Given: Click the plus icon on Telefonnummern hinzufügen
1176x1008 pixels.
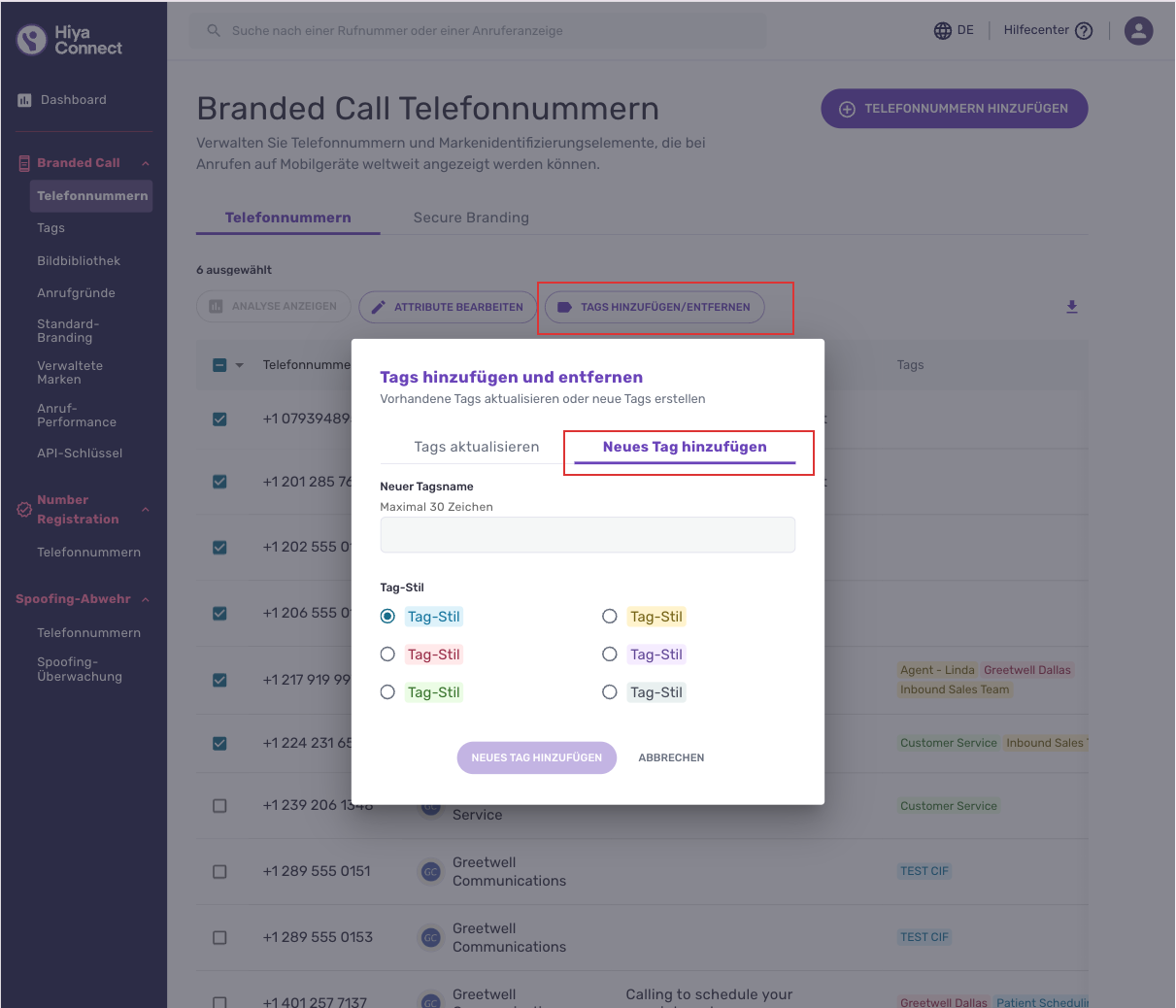Looking at the screenshot, I should point(847,109).
